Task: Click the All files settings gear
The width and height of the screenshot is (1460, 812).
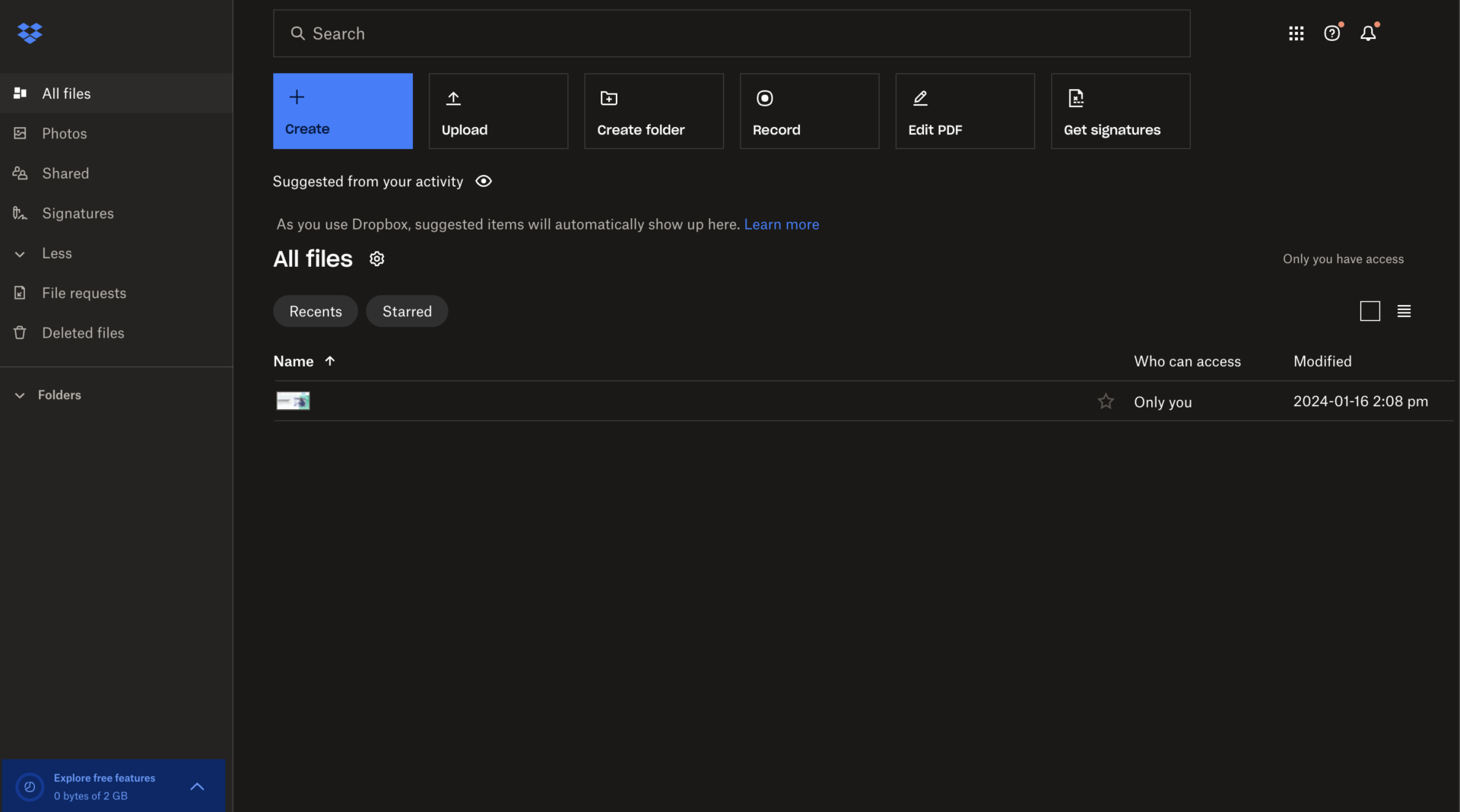Action: coord(376,259)
